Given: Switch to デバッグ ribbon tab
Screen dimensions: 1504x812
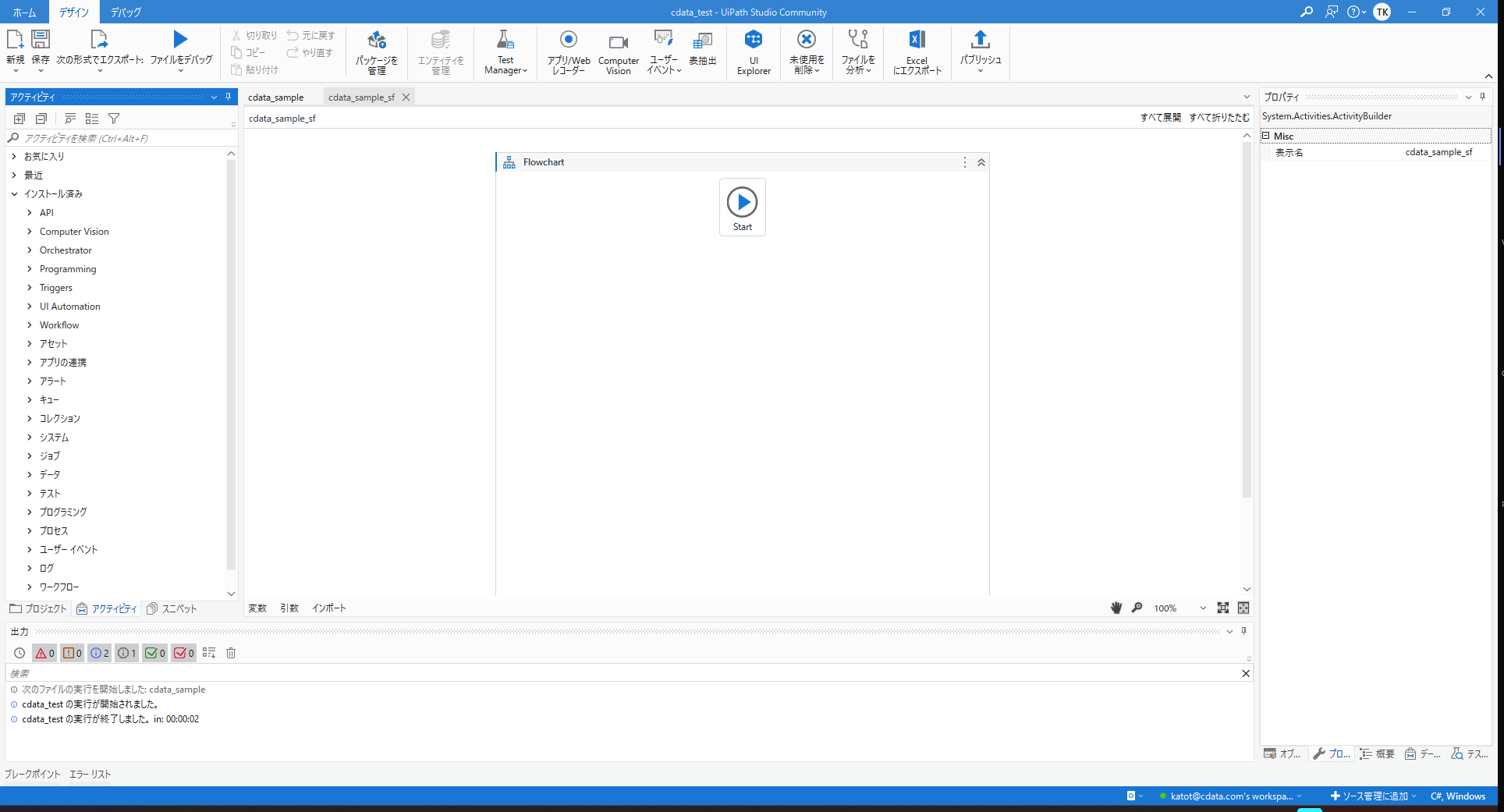Looking at the screenshot, I should [x=126, y=12].
